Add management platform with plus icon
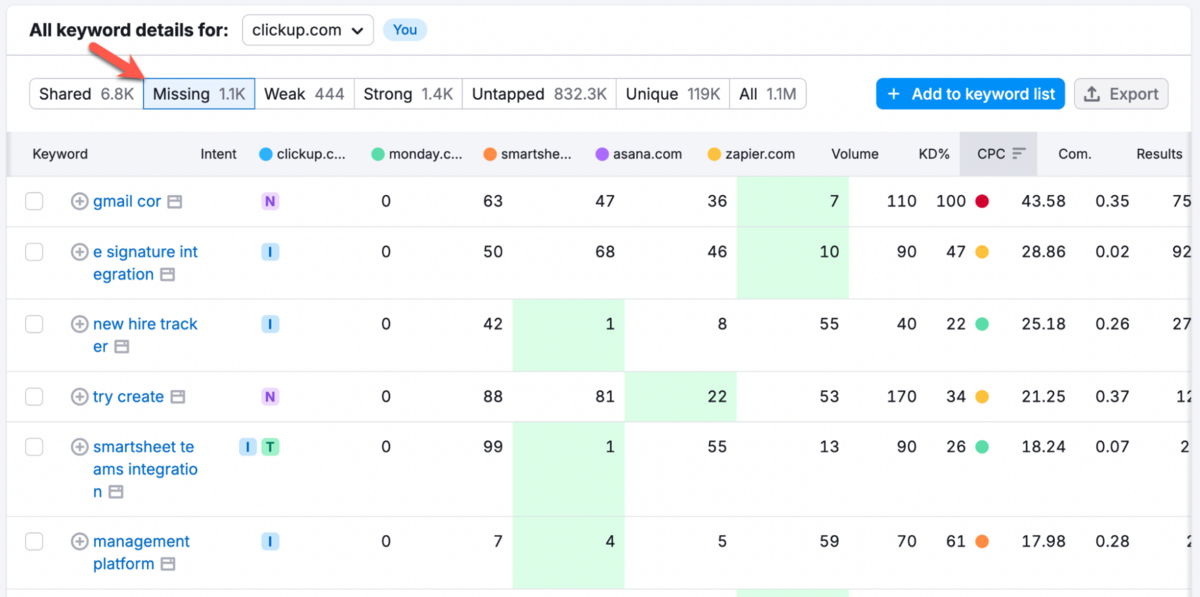This screenshot has width=1200, height=597. point(79,542)
